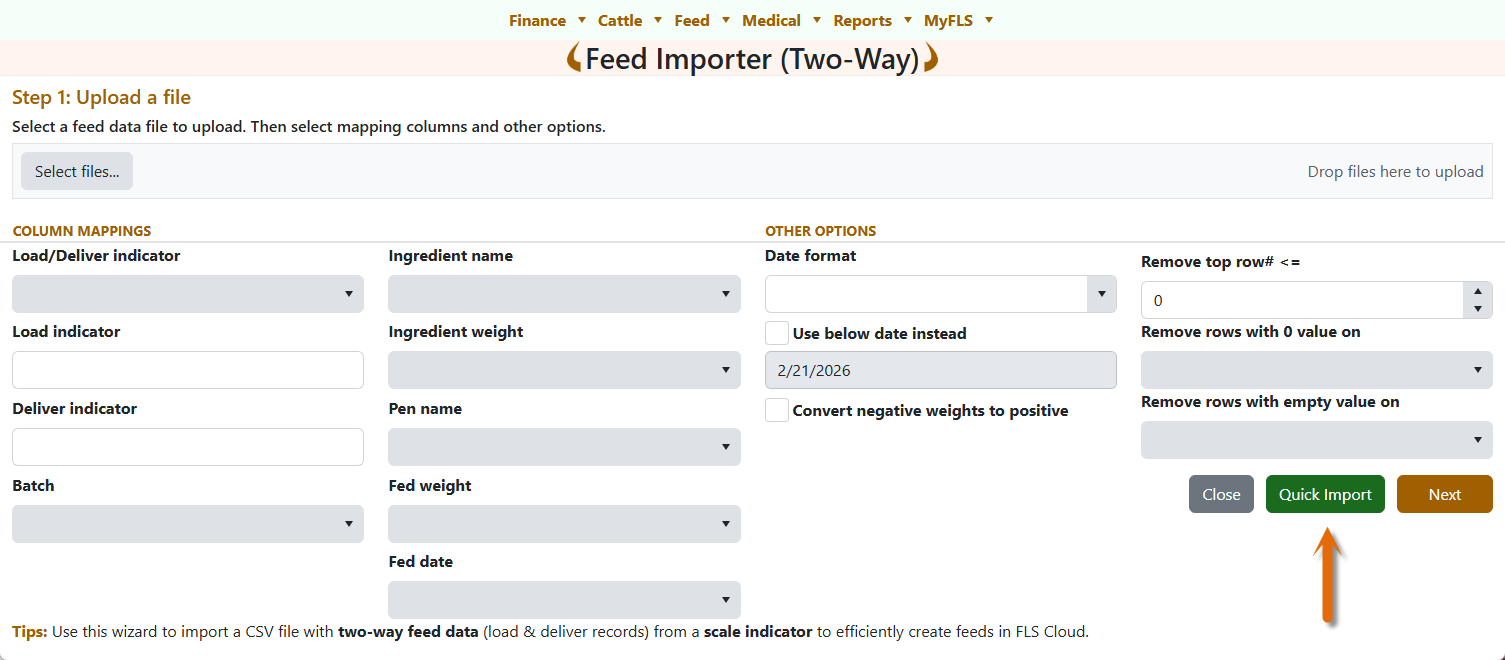Click the Load indicator text field
This screenshot has height=660, width=1505.
click(188, 370)
